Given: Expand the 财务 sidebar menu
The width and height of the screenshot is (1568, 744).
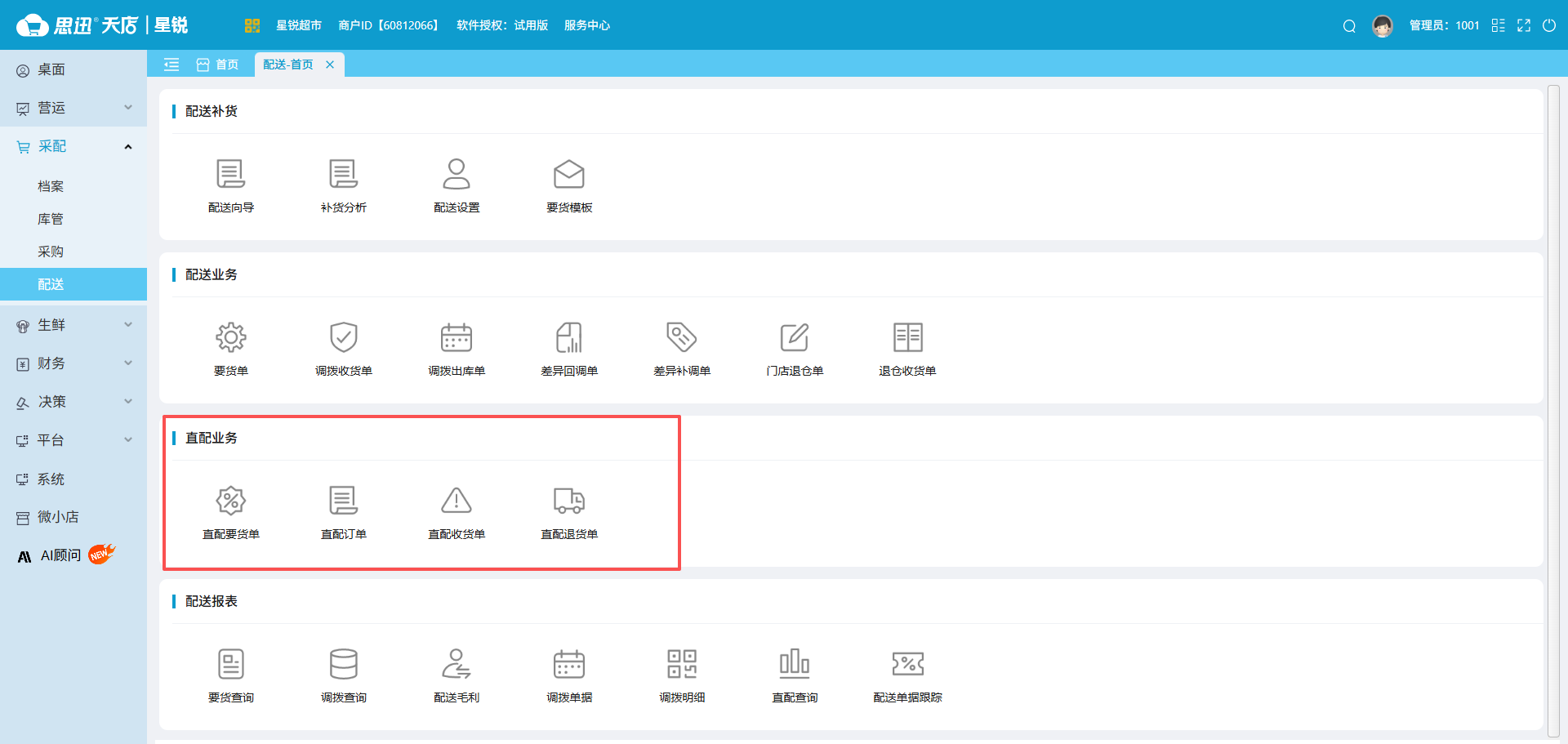Looking at the screenshot, I should coord(73,363).
